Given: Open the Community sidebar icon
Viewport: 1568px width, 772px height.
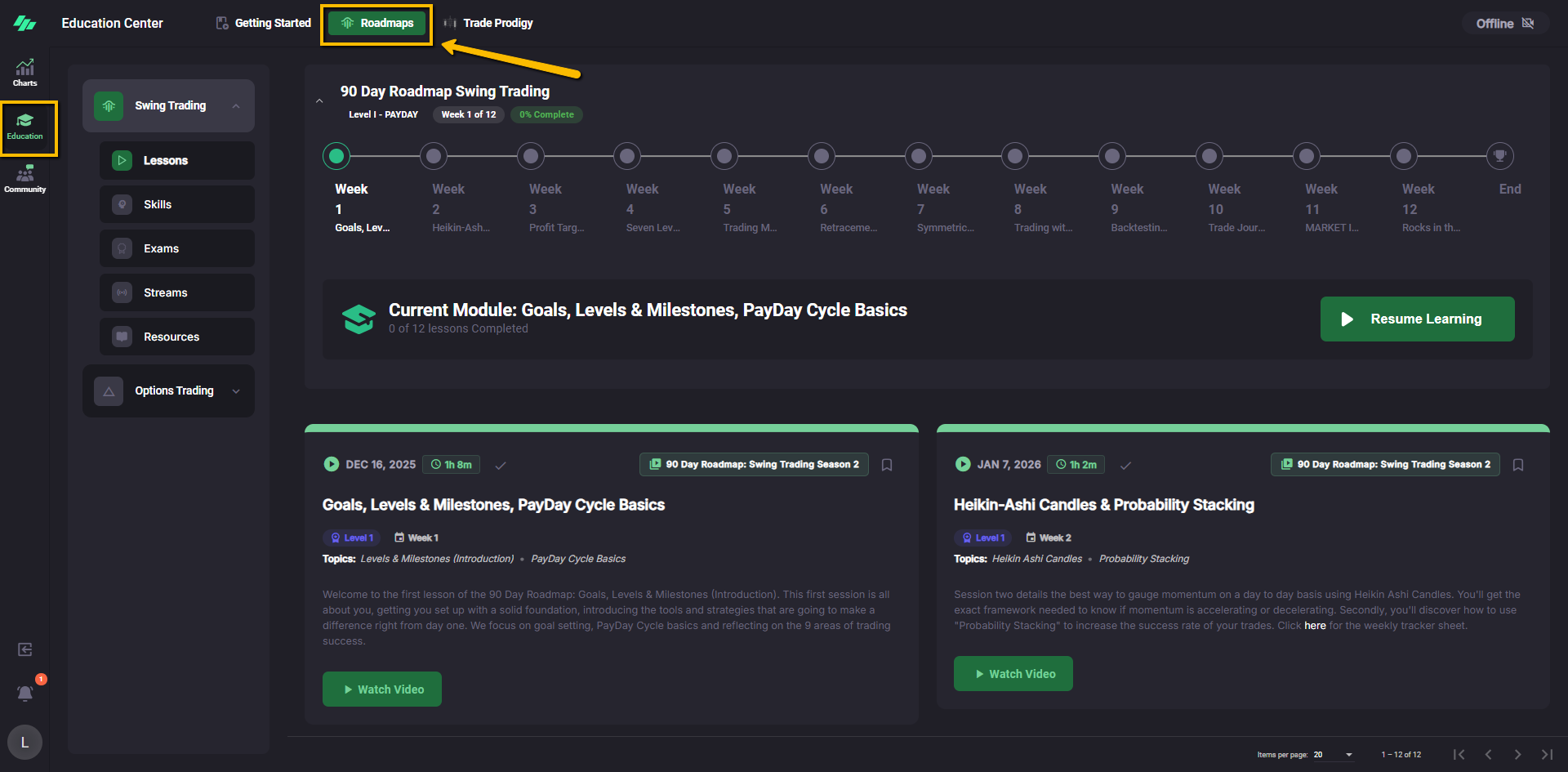Looking at the screenshot, I should pyautogui.click(x=24, y=179).
